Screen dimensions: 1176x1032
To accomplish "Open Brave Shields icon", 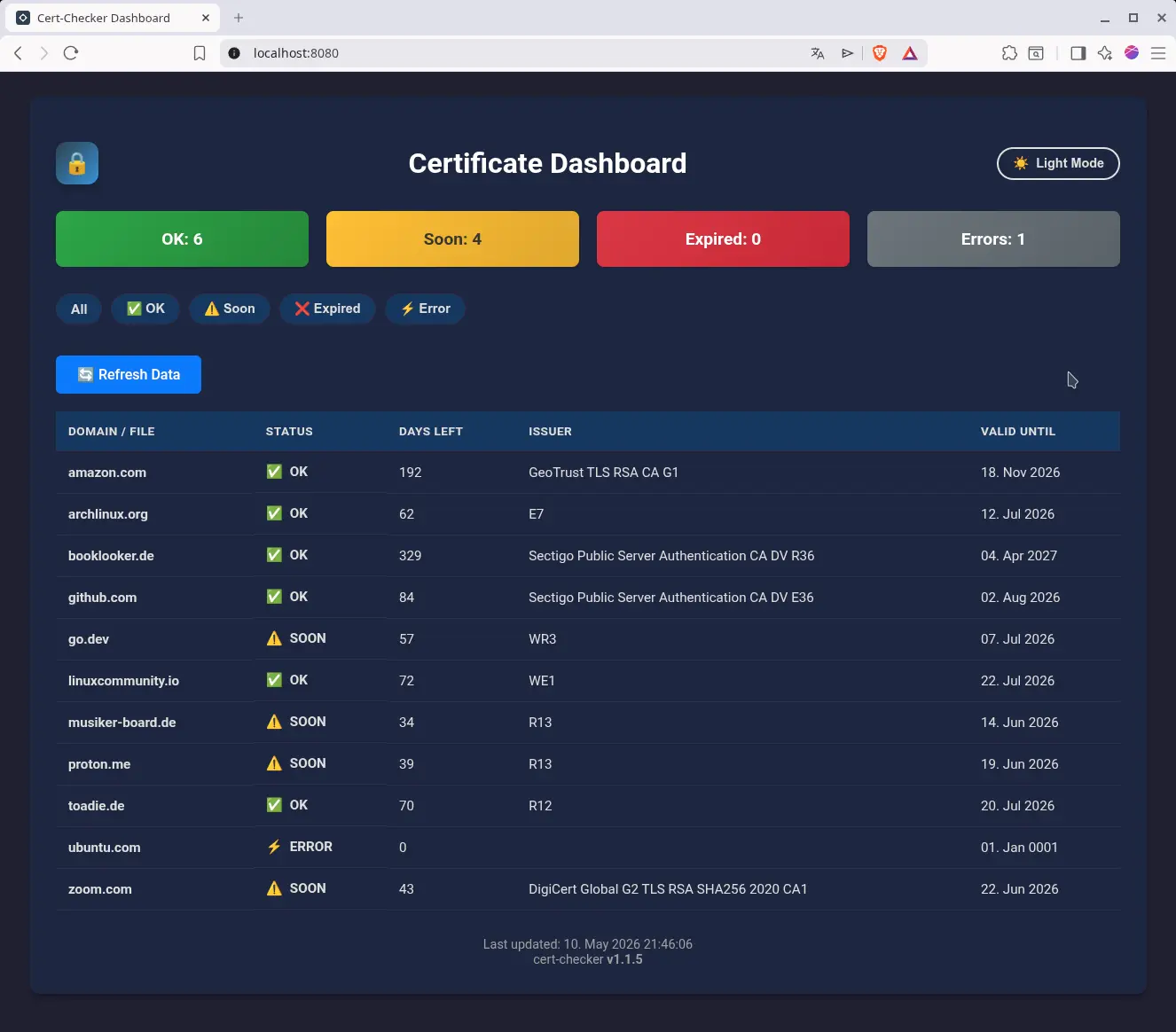I will pyautogui.click(x=880, y=53).
